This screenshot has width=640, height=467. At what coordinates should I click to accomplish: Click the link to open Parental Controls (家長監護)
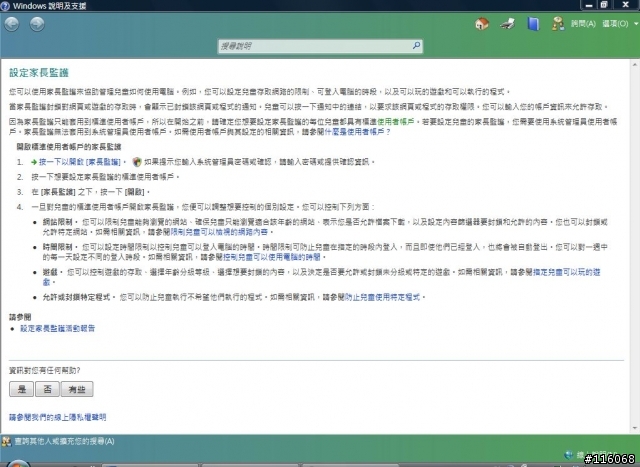pos(79,162)
